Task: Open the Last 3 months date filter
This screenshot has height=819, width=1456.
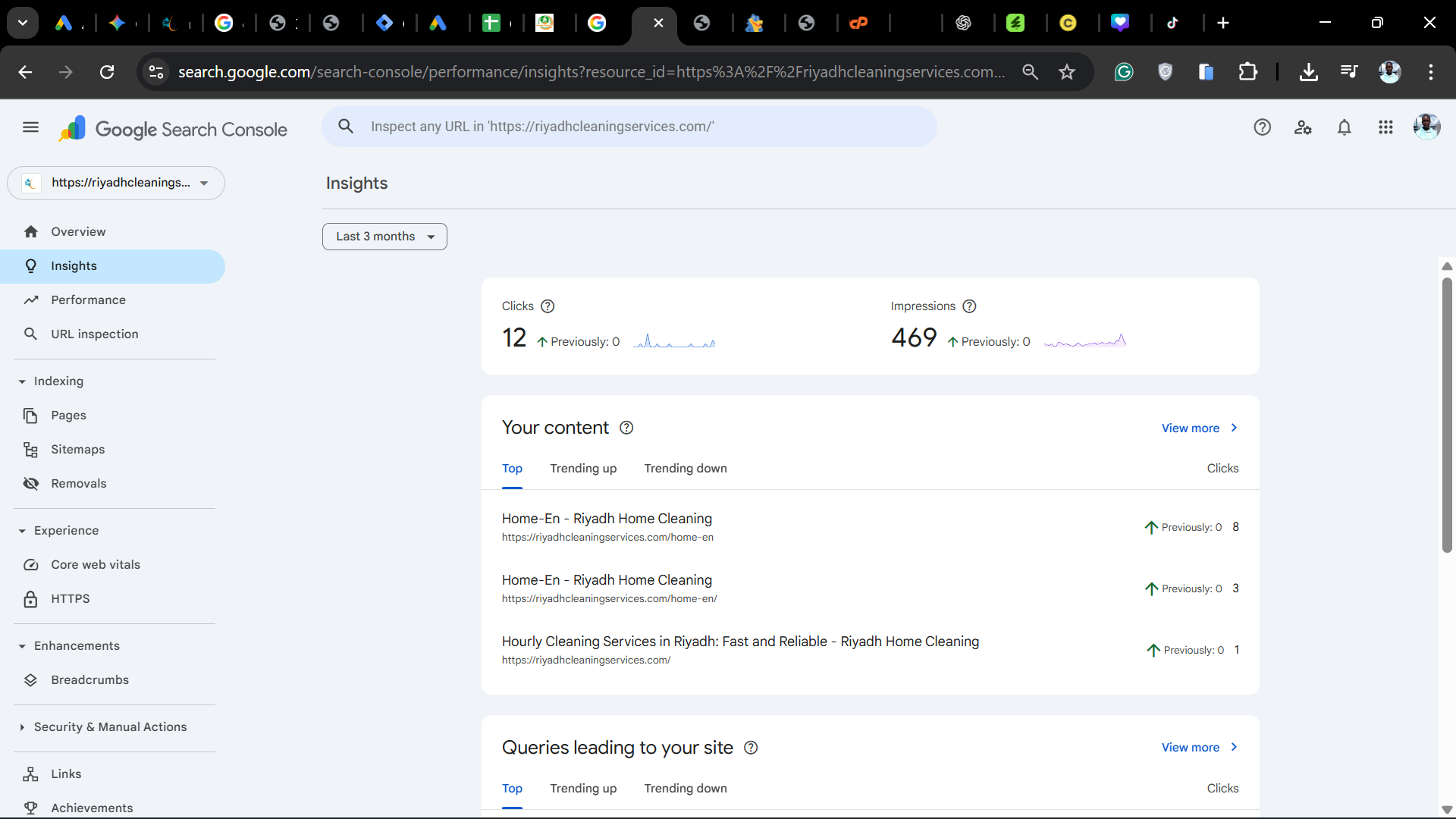Action: pos(384,236)
